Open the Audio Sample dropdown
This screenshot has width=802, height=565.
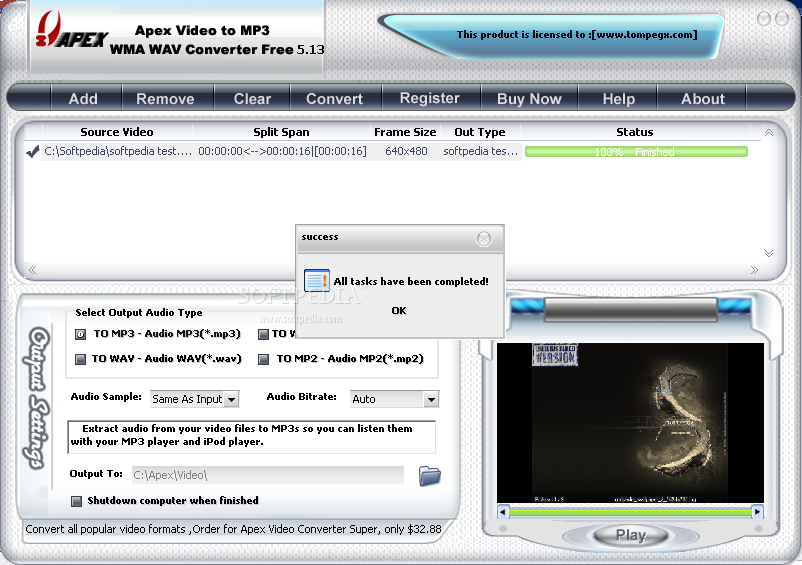pos(232,399)
